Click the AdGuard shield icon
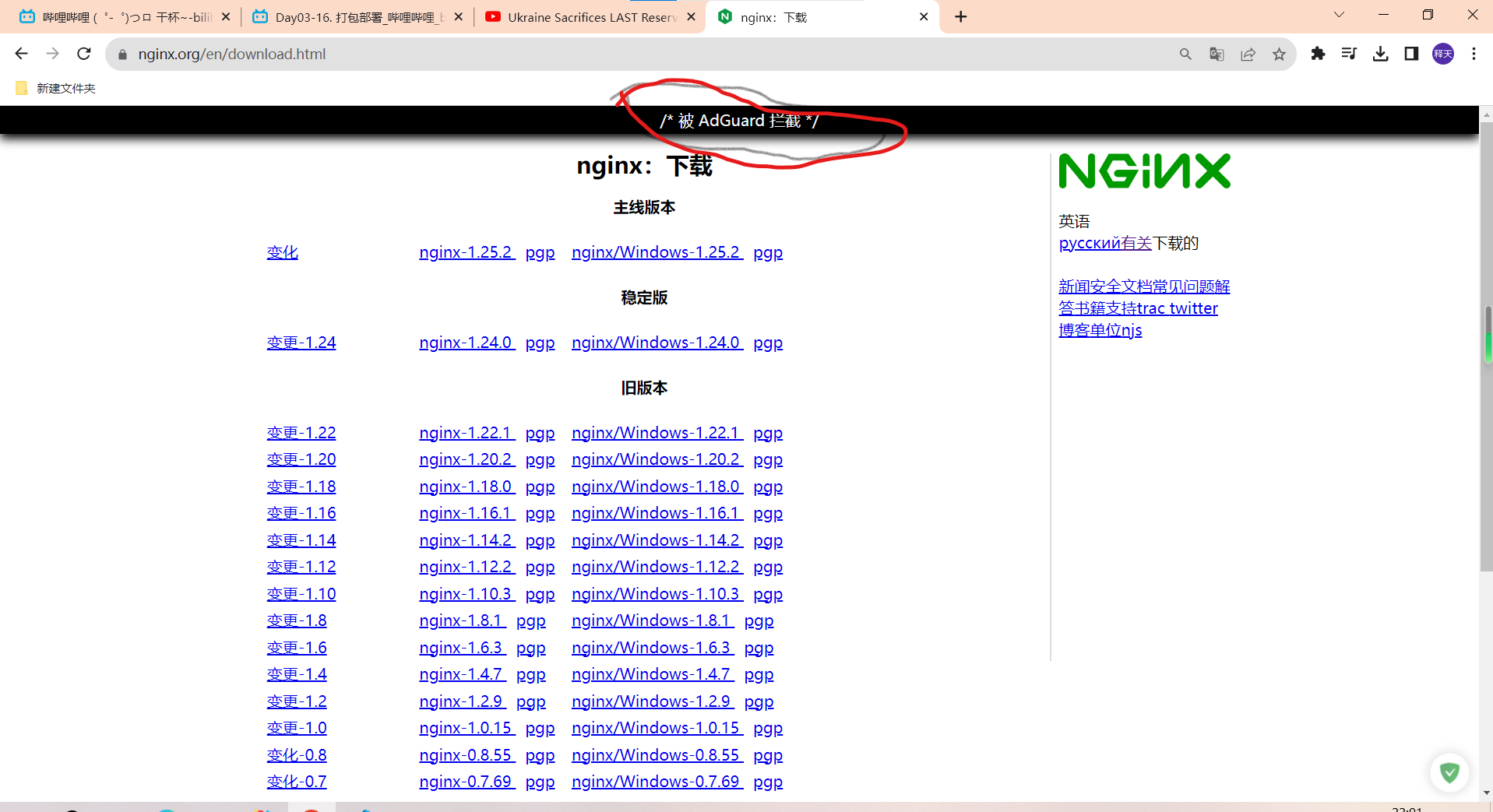This screenshot has height=812, width=1493. [x=1449, y=772]
